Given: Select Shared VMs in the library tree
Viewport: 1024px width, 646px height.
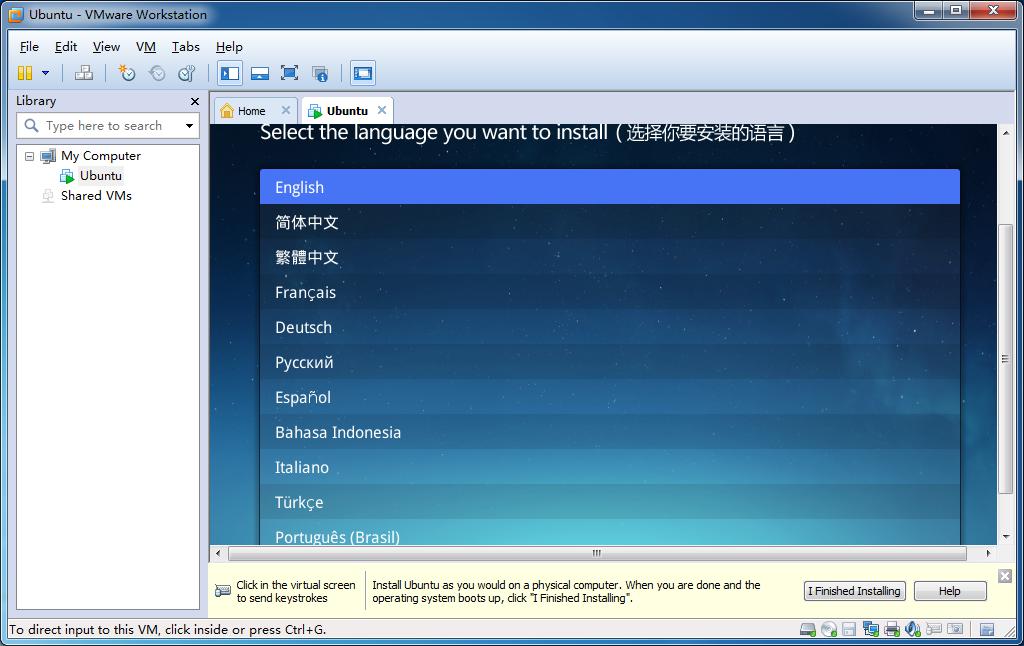Looking at the screenshot, I should (x=96, y=195).
